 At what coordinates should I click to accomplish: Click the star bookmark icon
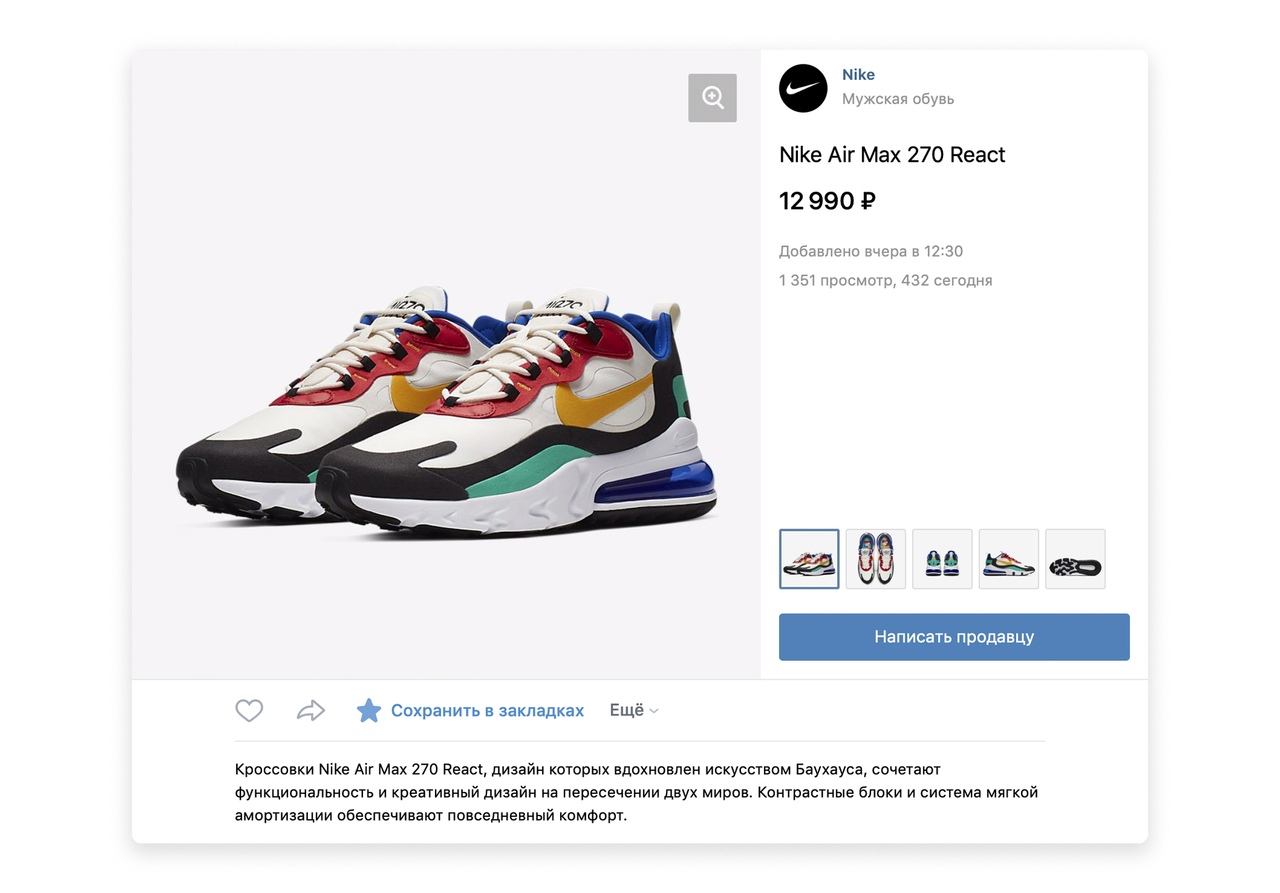click(x=369, y=711)
